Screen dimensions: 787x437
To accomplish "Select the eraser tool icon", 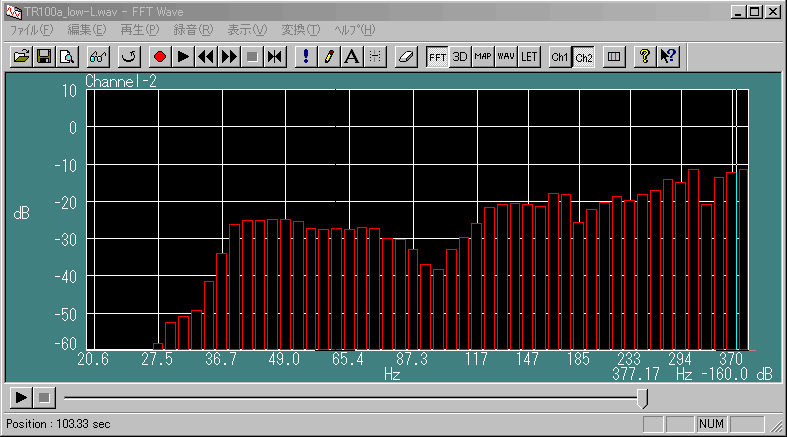I will tap(405, 57).
